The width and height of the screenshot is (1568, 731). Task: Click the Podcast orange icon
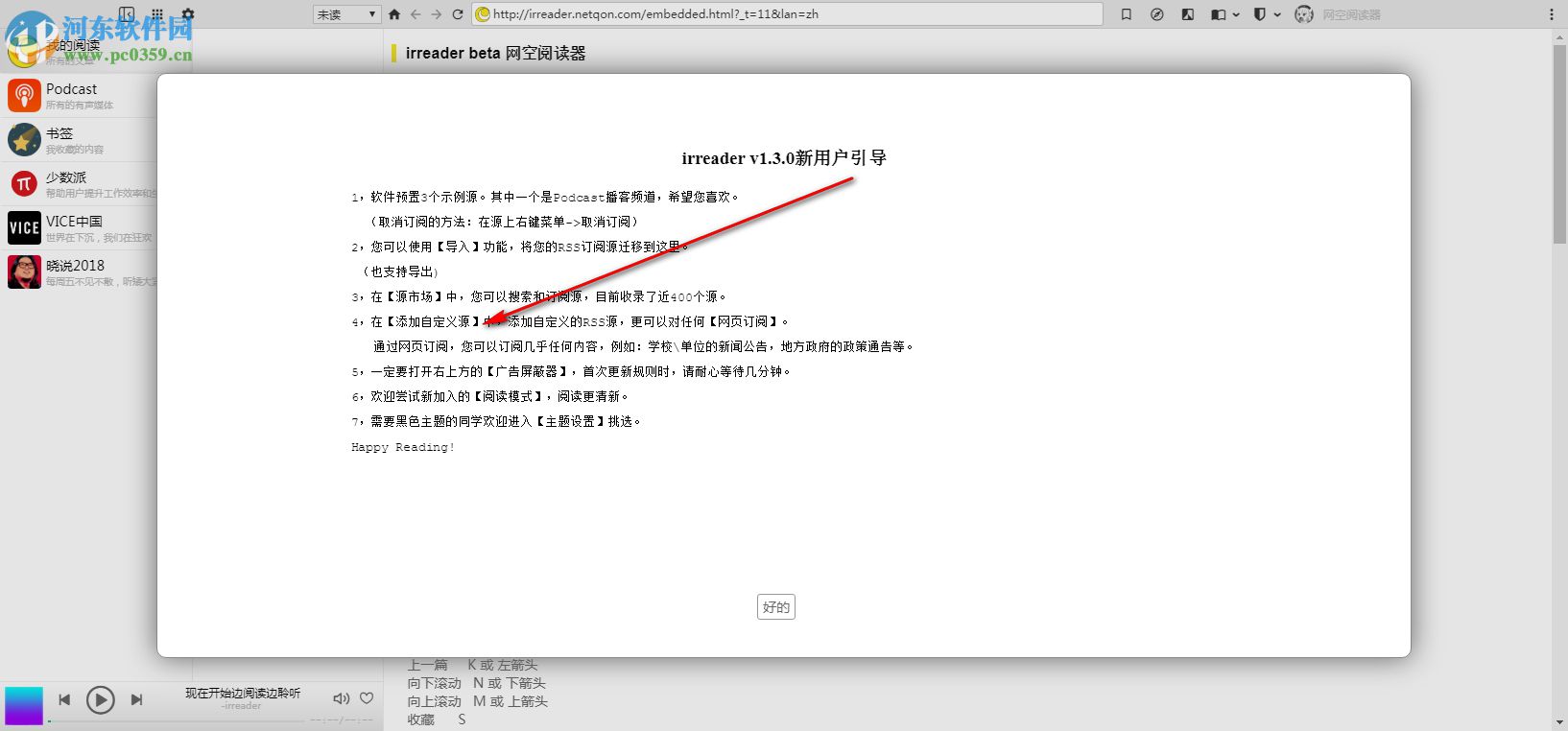pos(24,96)
